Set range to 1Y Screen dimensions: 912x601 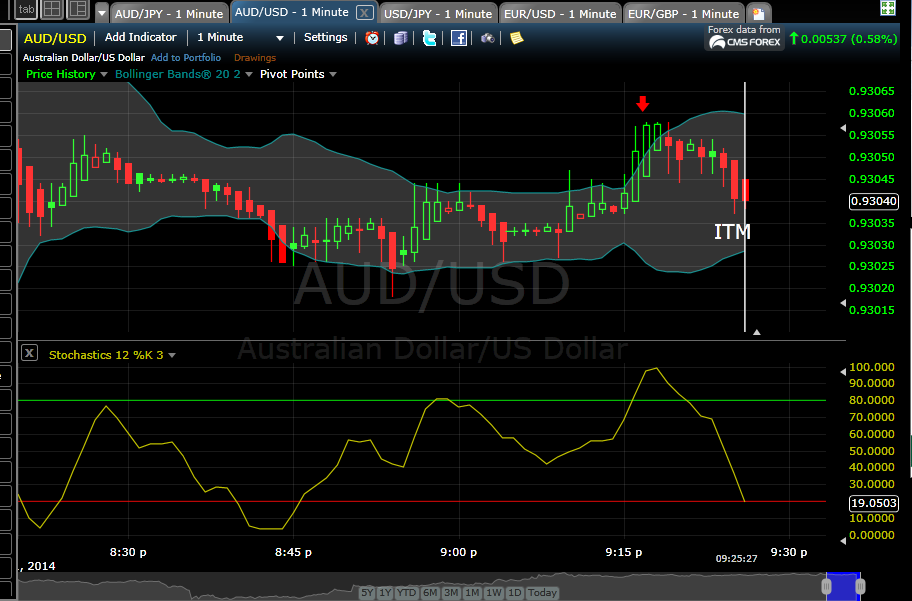pyautogui.click(x=385, y=592)
